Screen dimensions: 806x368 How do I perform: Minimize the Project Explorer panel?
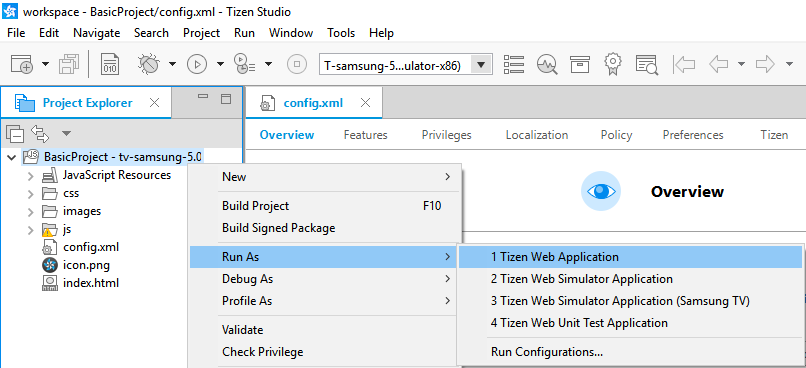pyautogui.click(x=203, y=97)
